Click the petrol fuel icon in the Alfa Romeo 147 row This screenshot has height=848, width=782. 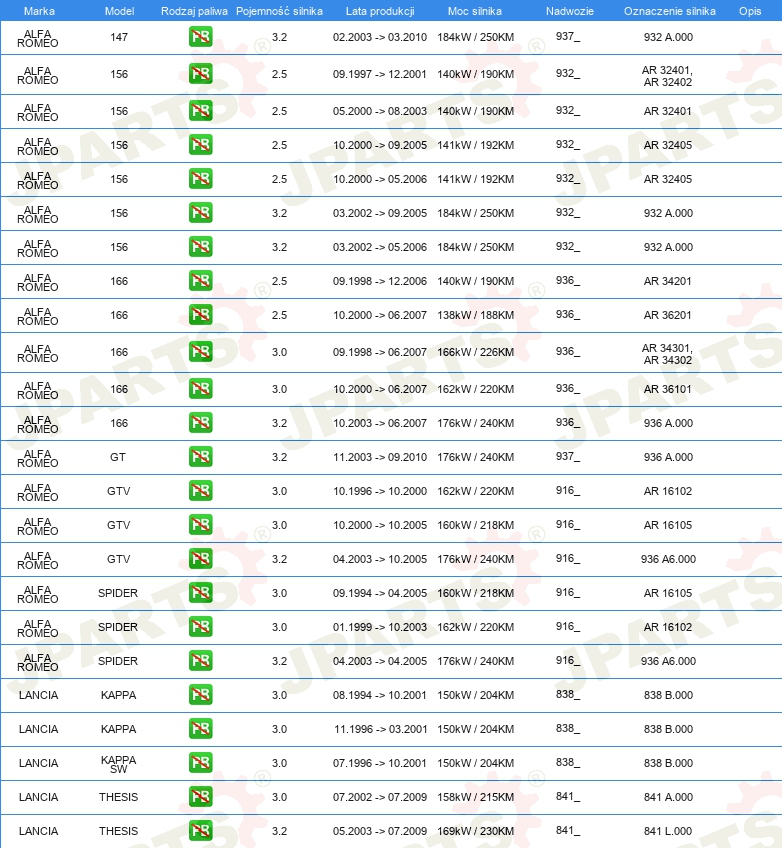201,37
